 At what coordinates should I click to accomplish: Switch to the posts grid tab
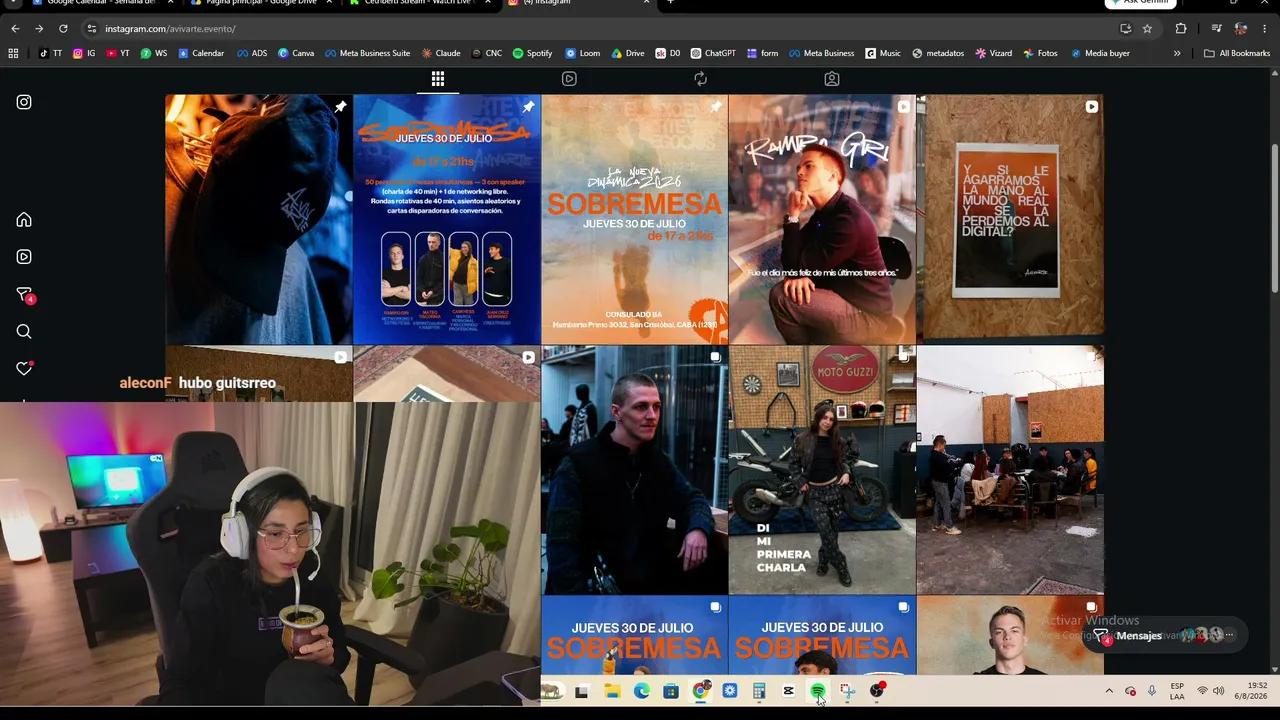pos(438,79)
